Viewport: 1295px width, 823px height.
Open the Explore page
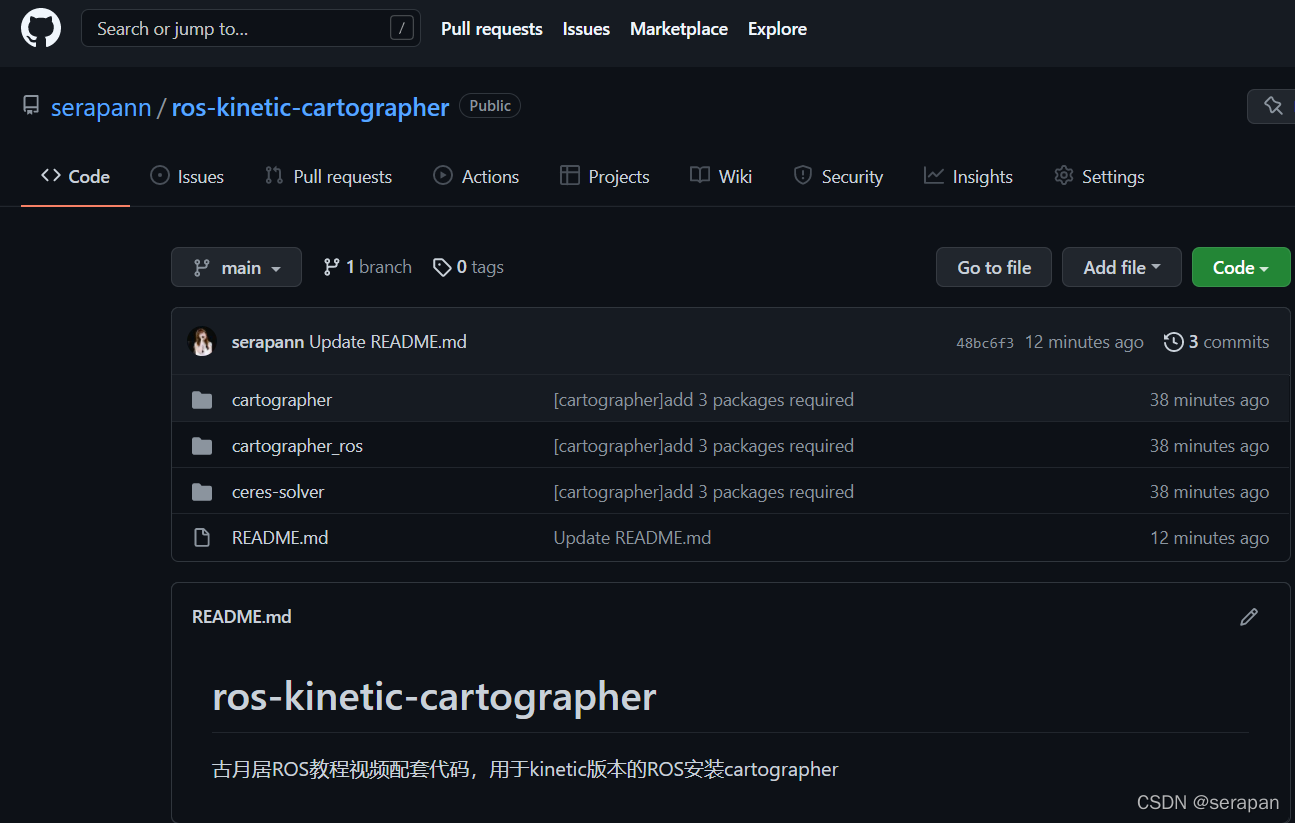tap(777, 29)
